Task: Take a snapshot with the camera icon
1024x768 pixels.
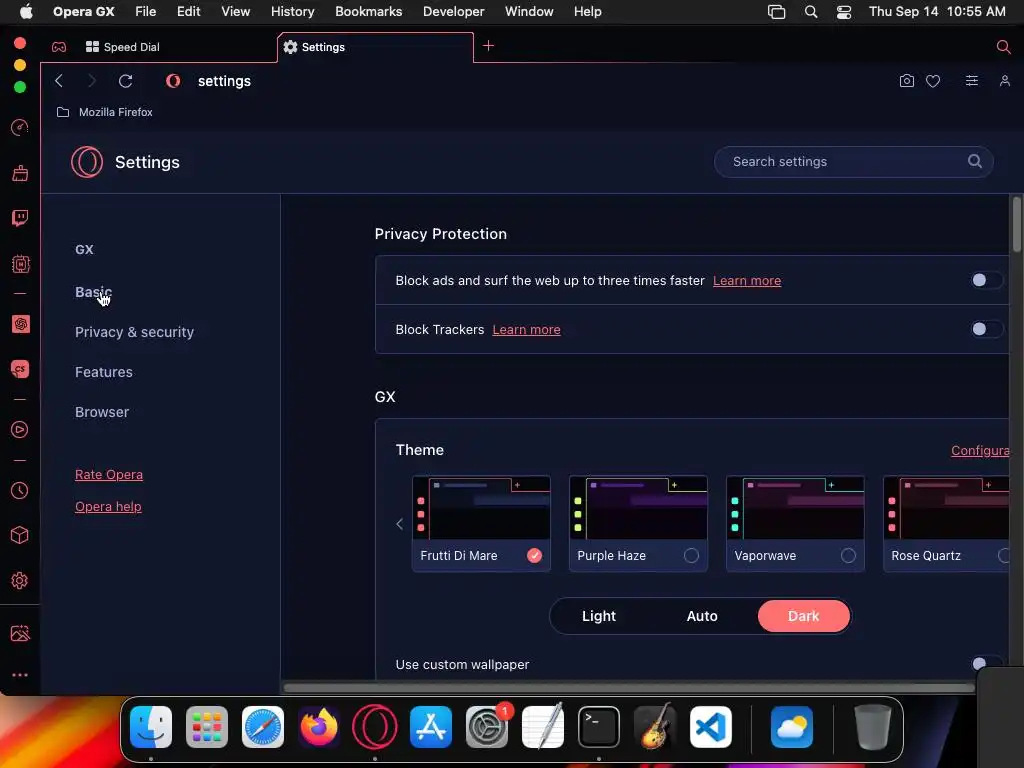Action: pos(906,81)
